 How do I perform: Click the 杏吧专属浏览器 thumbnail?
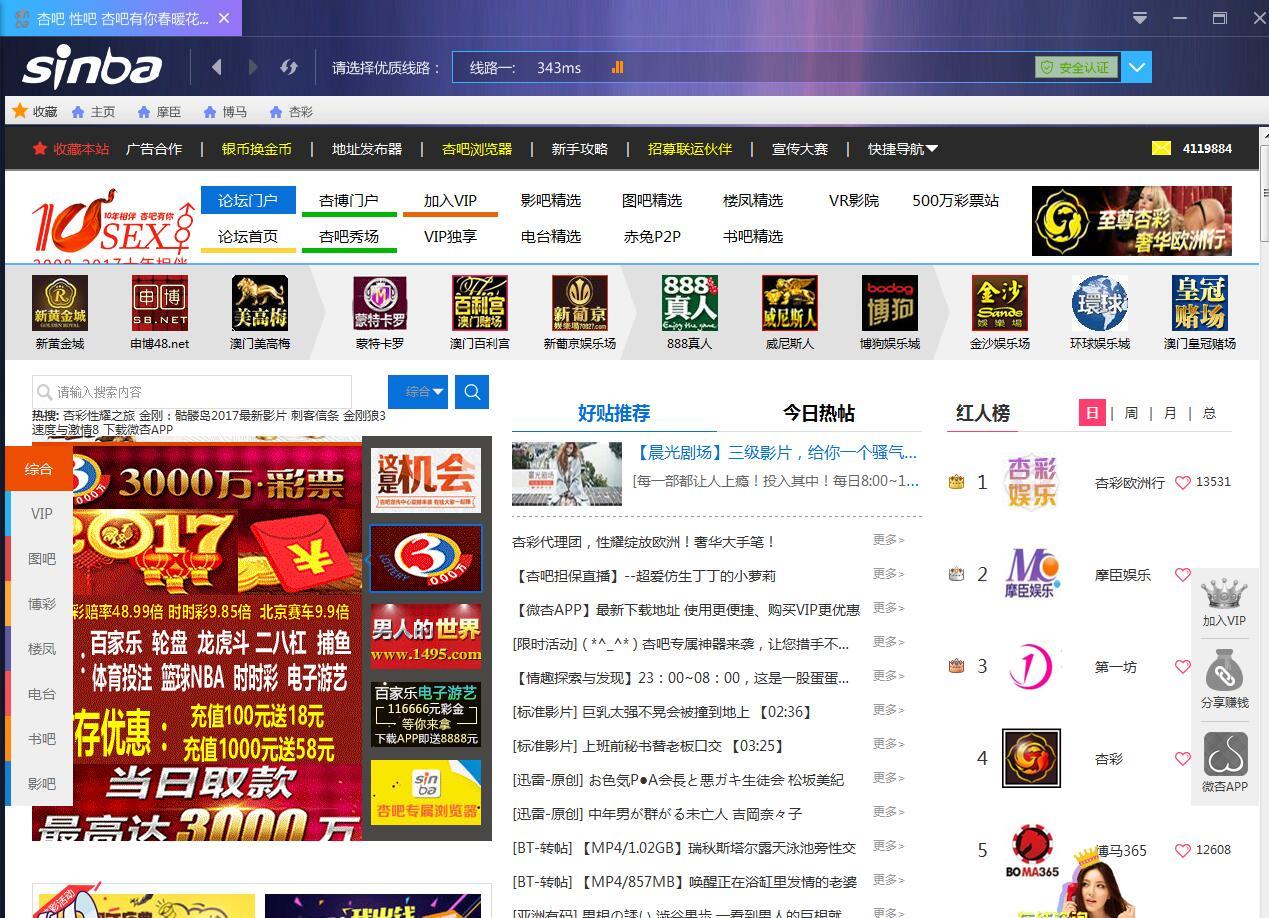tap(426, 792)
